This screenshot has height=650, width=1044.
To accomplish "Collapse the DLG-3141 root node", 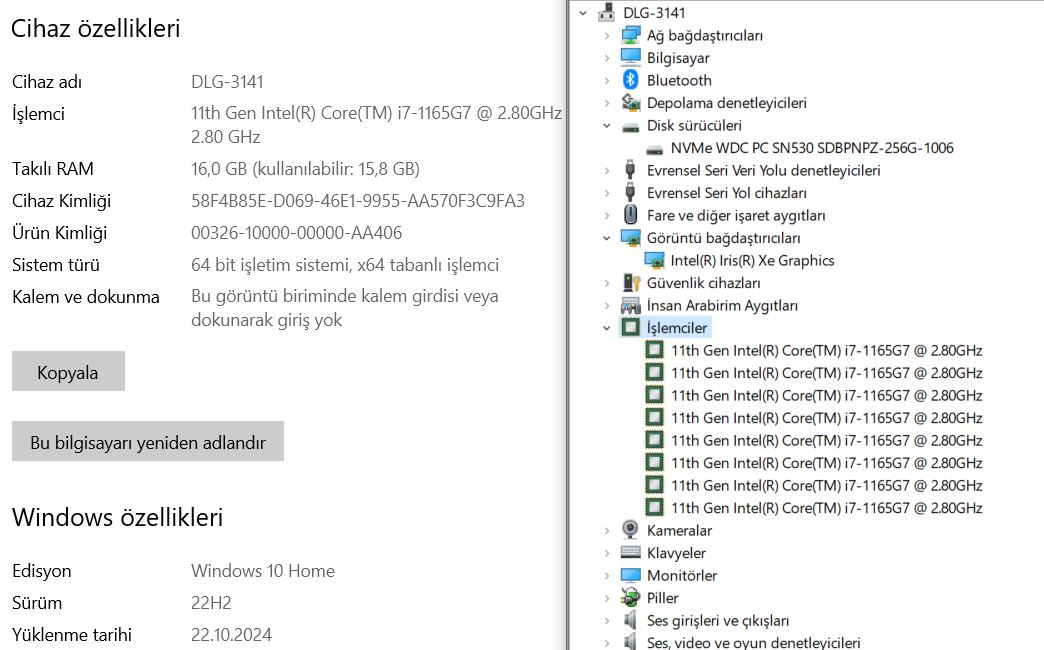I will coord(583,13).
